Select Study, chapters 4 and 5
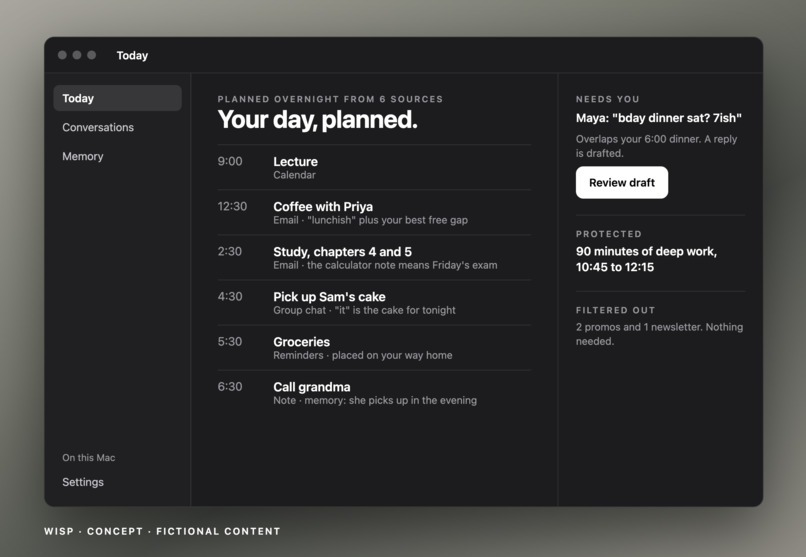 [x=374, y=258]
